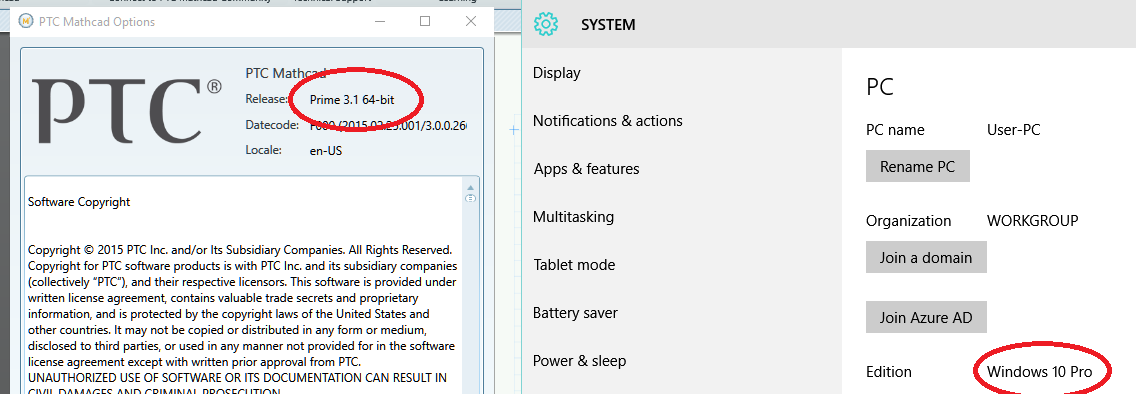
Task: Open Notifications & actions settings
Action: (607, 121)
